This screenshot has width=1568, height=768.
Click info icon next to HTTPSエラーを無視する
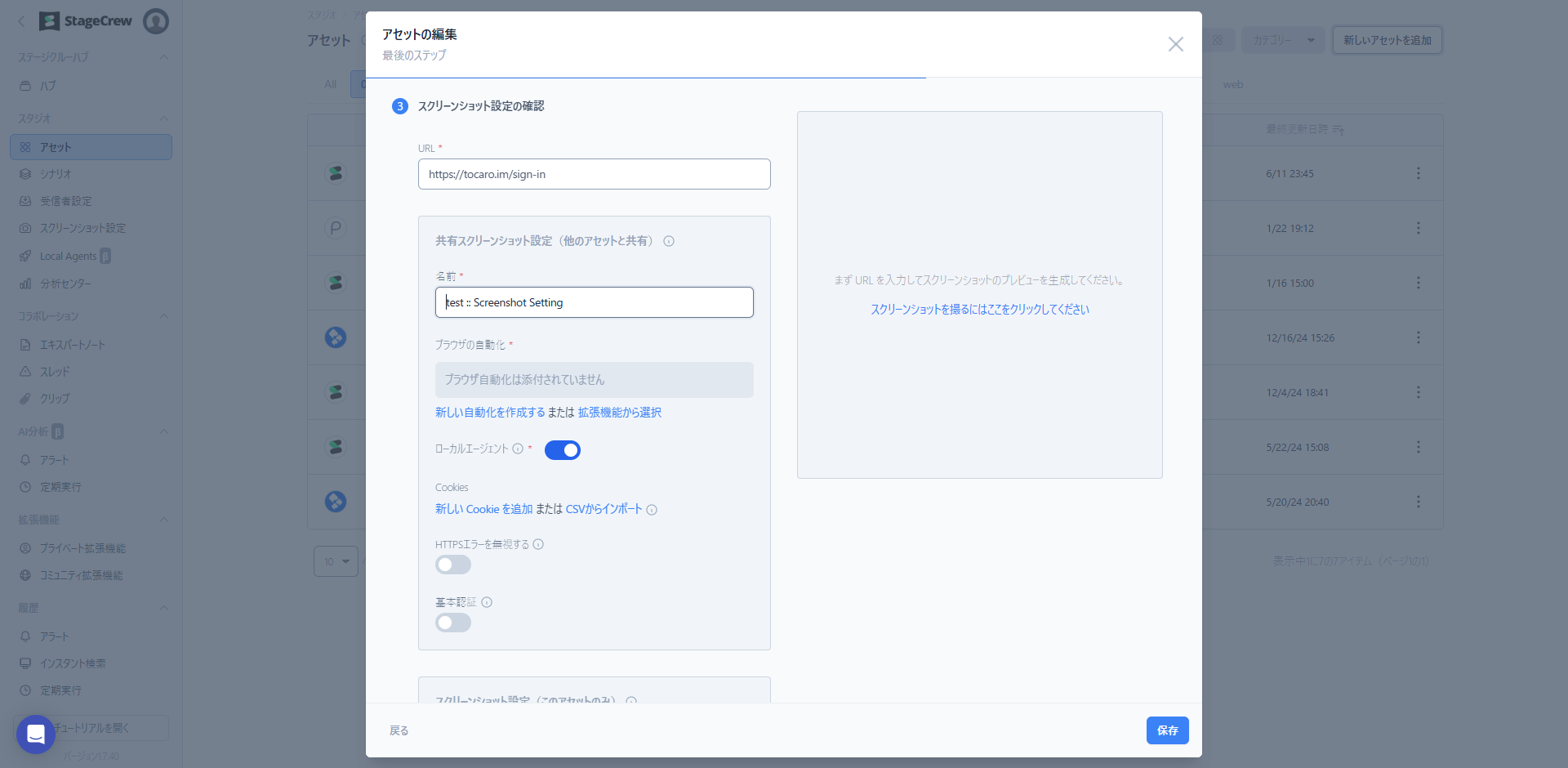[x=538, y=544]
